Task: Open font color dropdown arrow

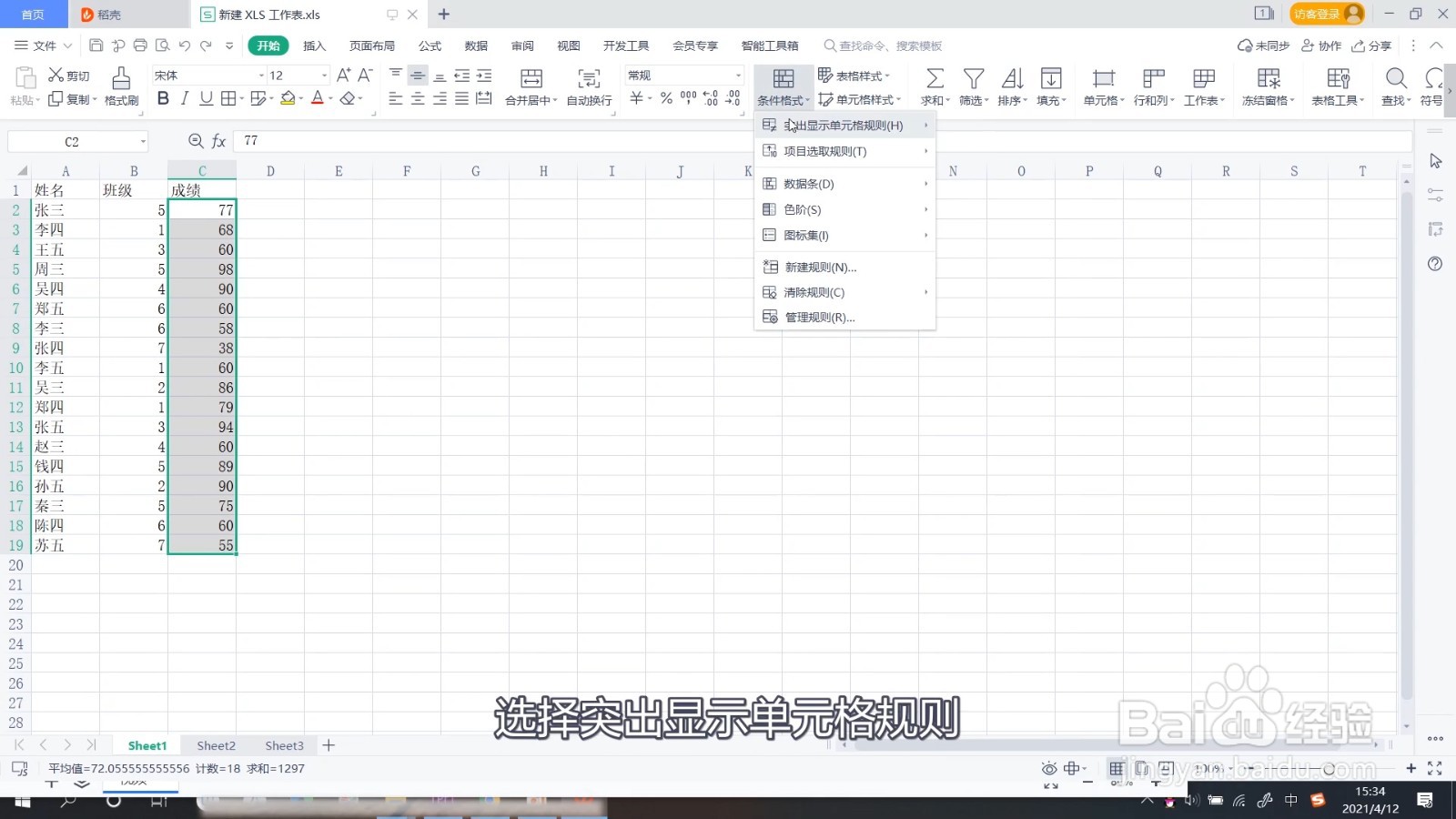Action: 330,99
